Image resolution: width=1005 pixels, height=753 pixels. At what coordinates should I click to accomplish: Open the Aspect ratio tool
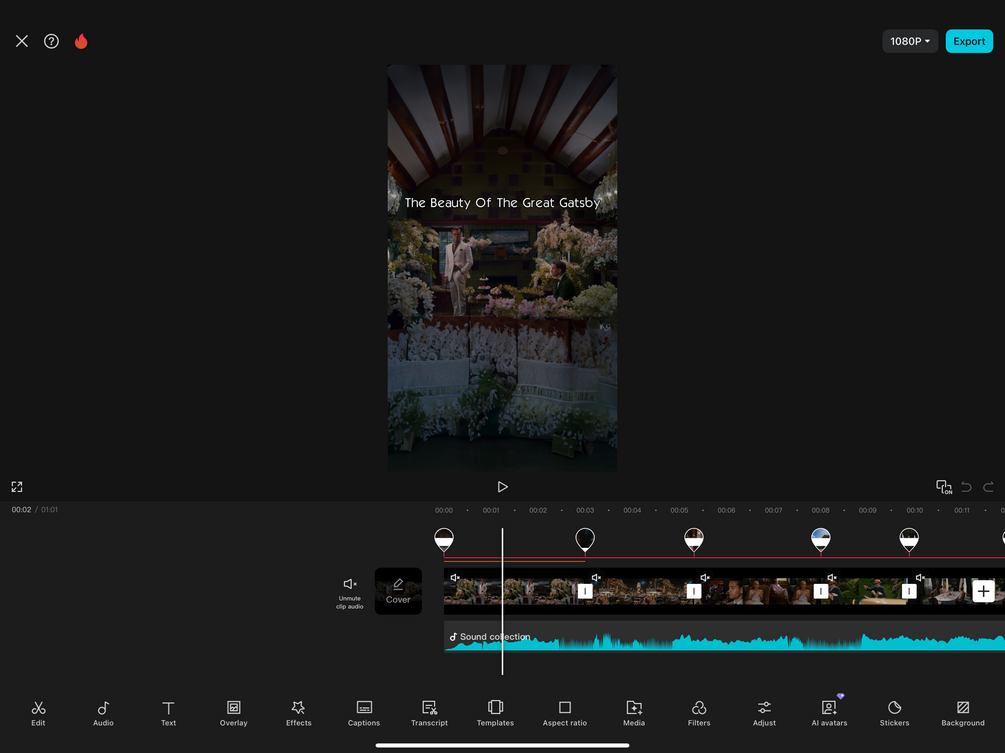[565, 713]
